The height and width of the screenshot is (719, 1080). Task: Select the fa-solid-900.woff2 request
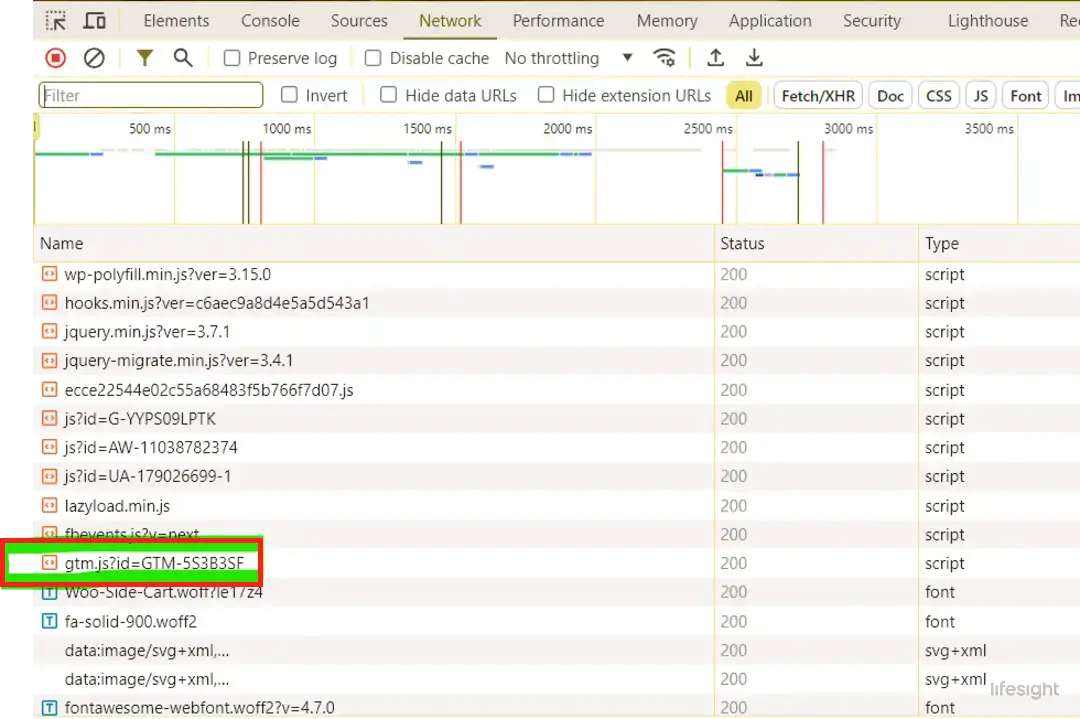(x=130, y=621)
